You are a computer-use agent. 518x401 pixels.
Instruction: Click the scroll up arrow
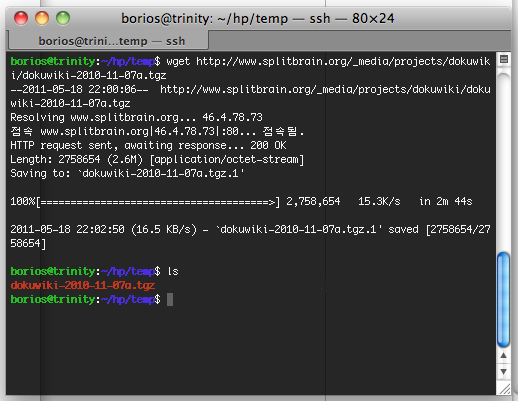tap(503, 355)
